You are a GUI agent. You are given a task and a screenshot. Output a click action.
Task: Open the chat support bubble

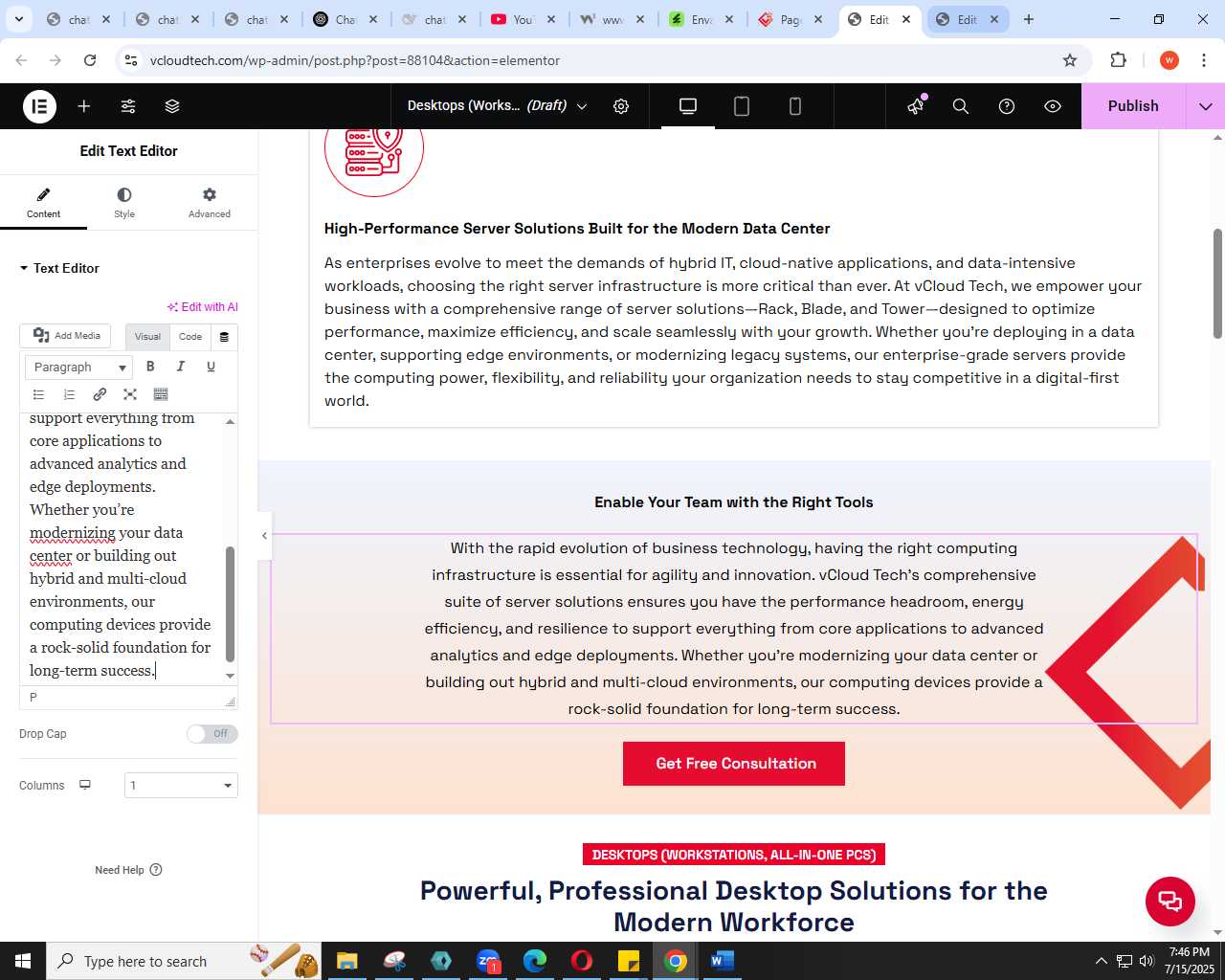(x=1170, y=902)
